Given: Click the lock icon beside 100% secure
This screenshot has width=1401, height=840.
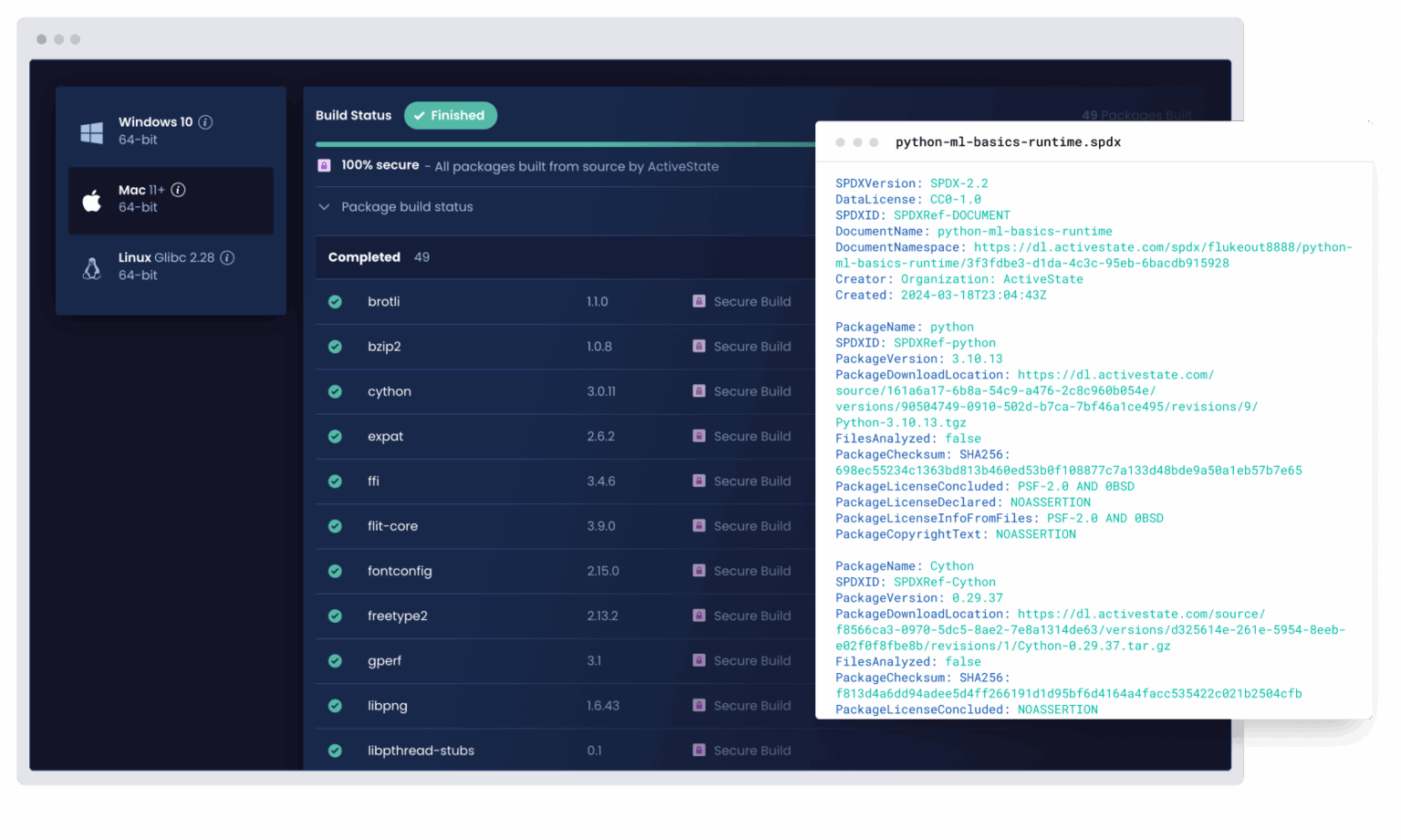Looking at the screenshot, I should 324,164.
